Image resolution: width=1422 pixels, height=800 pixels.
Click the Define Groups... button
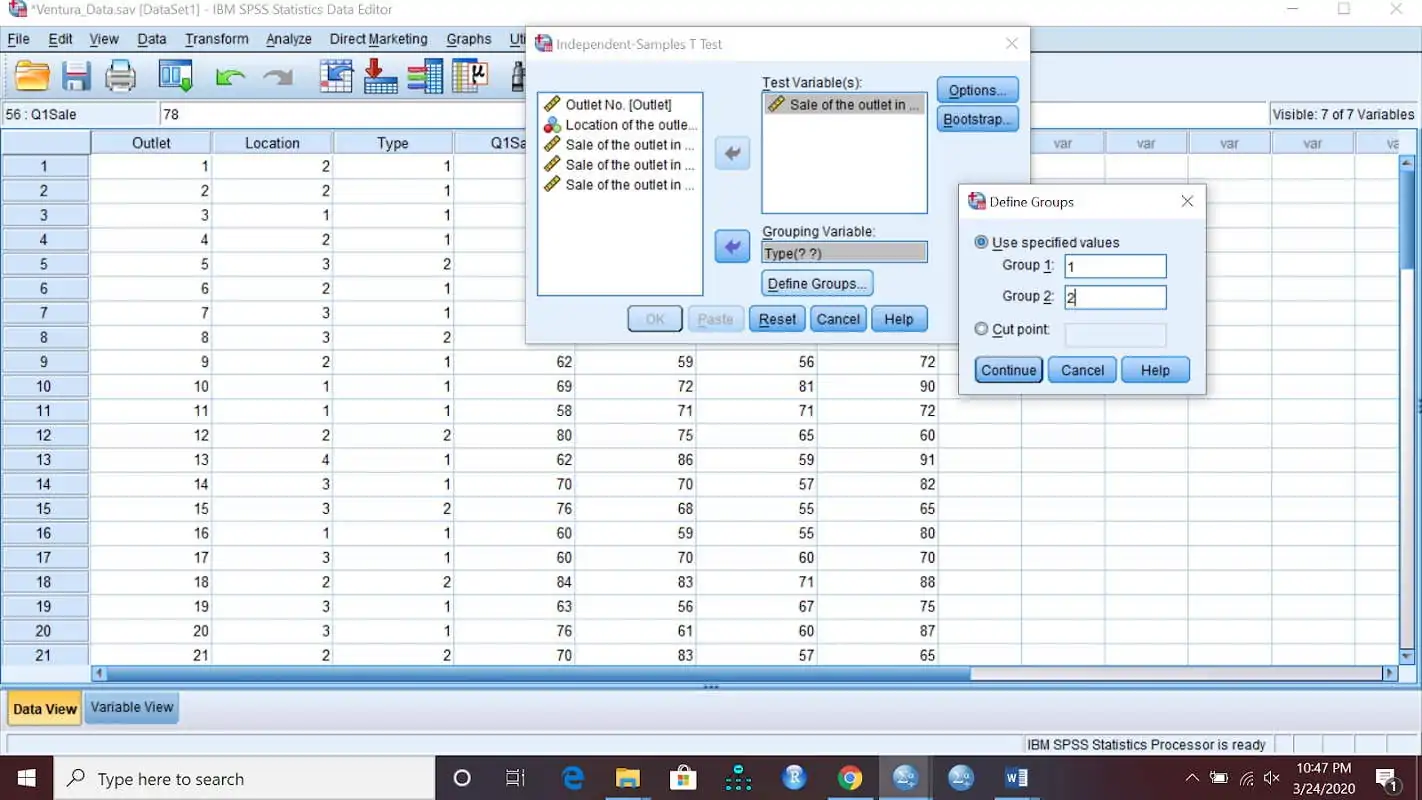[817, 284]
